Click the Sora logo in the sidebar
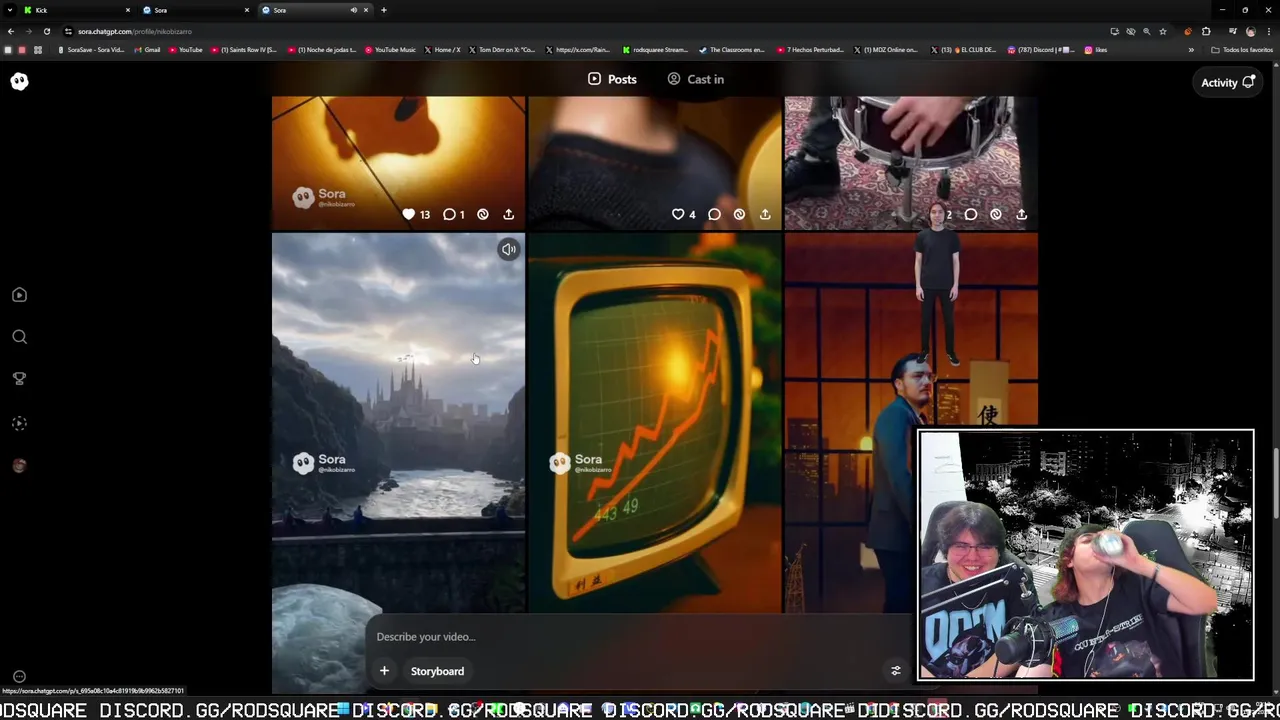 click(19, 82)
